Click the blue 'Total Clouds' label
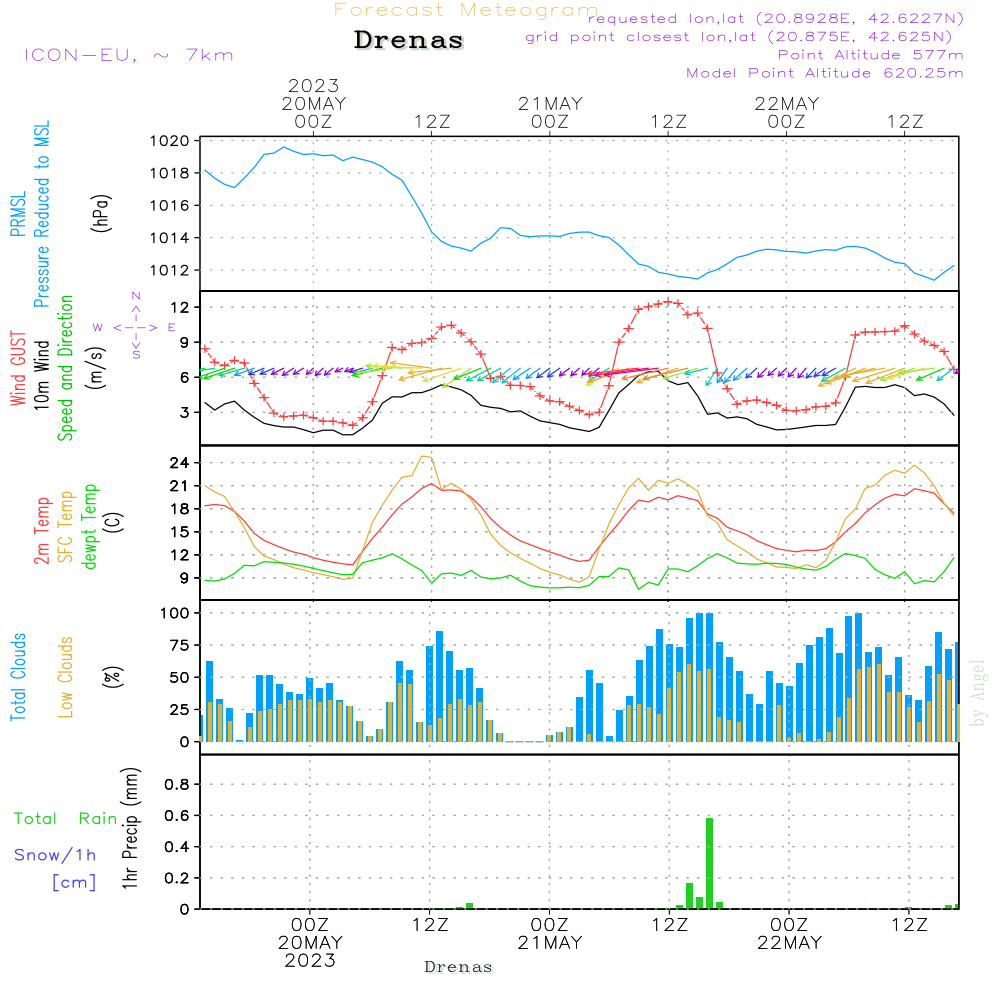 tap(18, 677)
